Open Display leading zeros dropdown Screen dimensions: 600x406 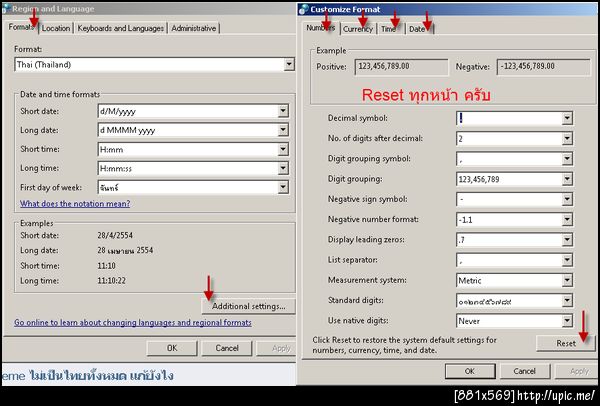tap(567, 240)
